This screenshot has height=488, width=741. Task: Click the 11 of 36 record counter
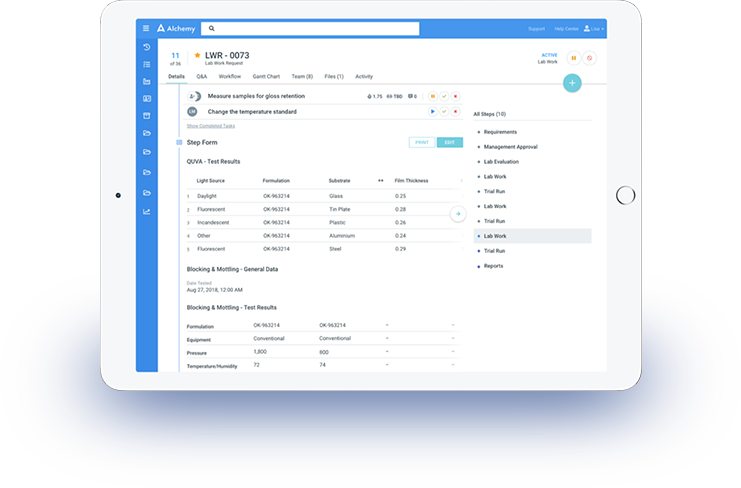pyautogui.click(x=175, y=59)
